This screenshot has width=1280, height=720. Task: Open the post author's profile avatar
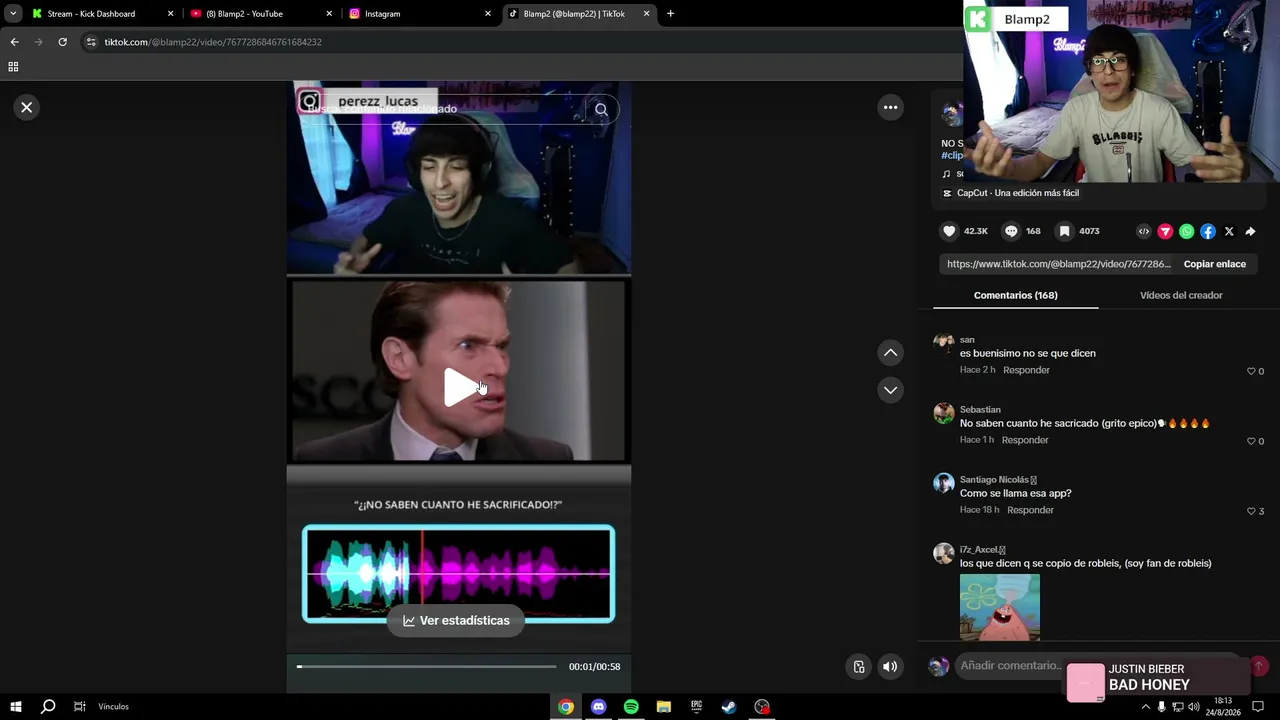click(x=951, y=114)
